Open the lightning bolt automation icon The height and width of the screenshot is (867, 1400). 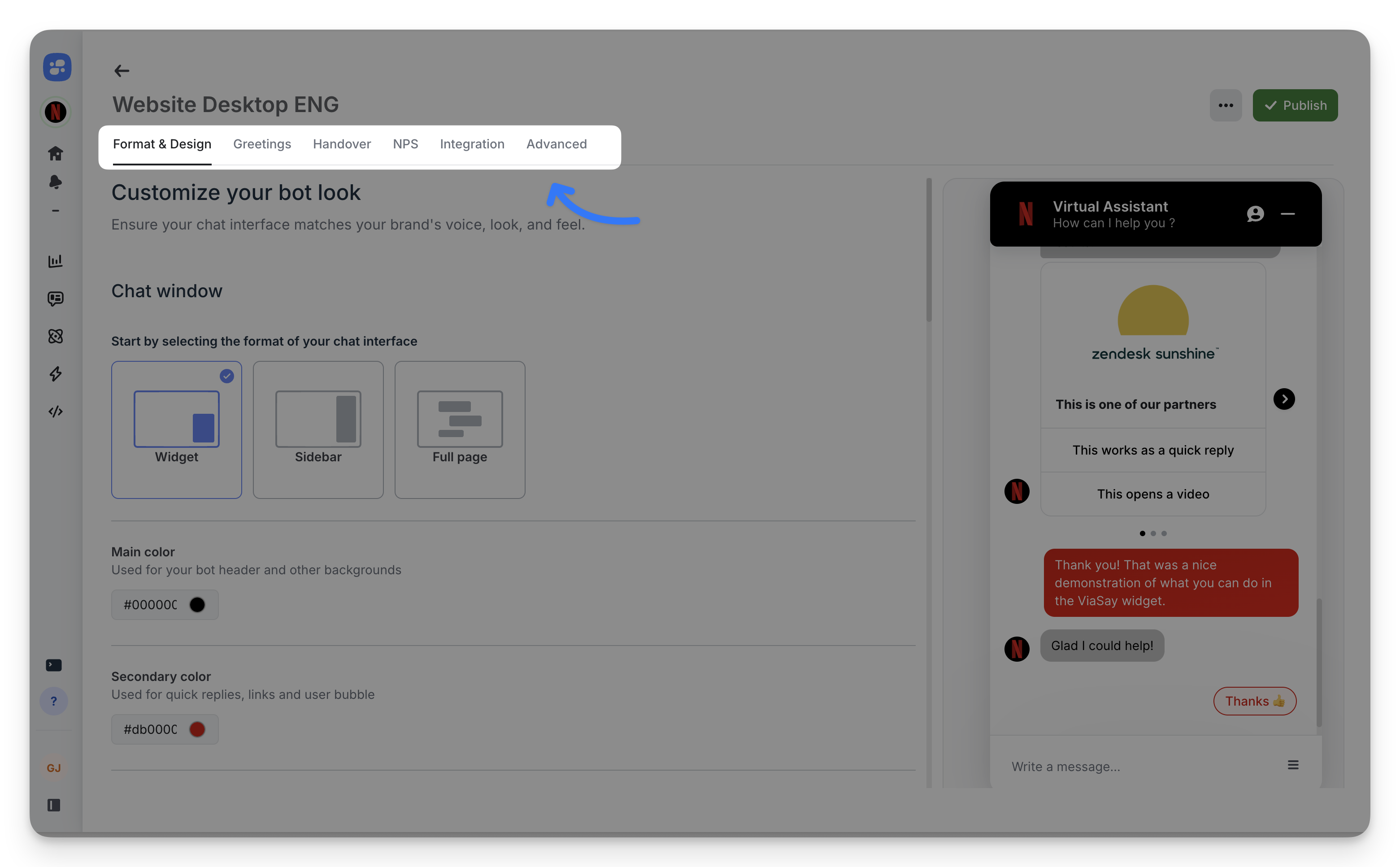[x=56, y=374]
